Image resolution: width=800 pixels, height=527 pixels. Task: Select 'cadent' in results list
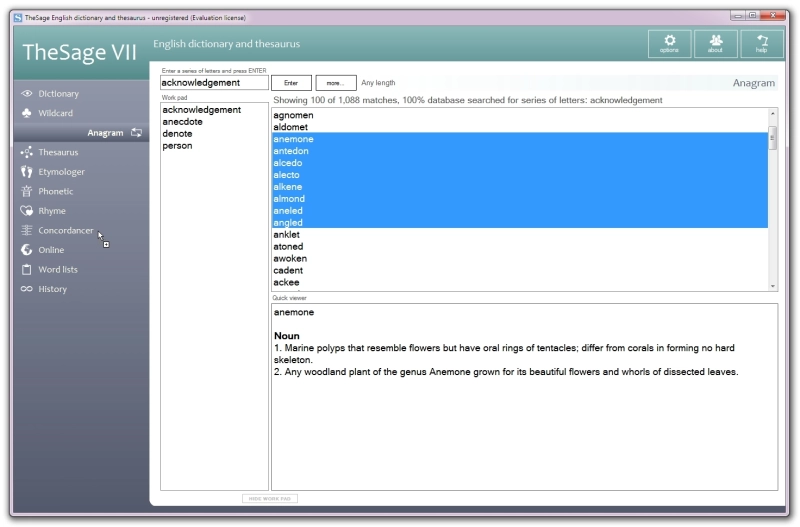[x=520, y=270]
